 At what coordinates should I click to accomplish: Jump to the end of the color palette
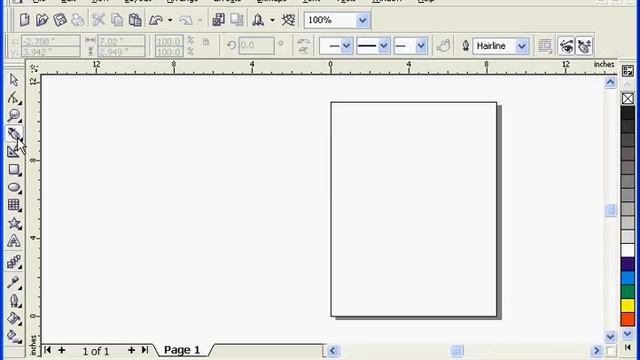coord(628,347)
